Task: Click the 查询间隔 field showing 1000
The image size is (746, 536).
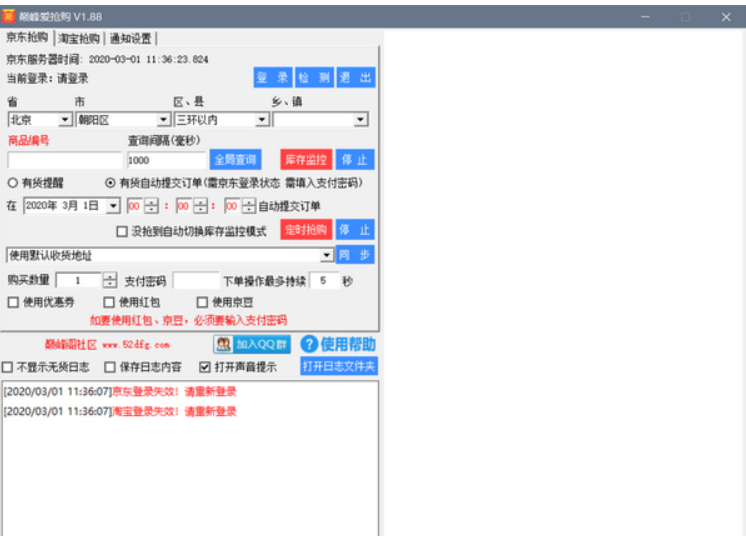Action: point(167,160)
